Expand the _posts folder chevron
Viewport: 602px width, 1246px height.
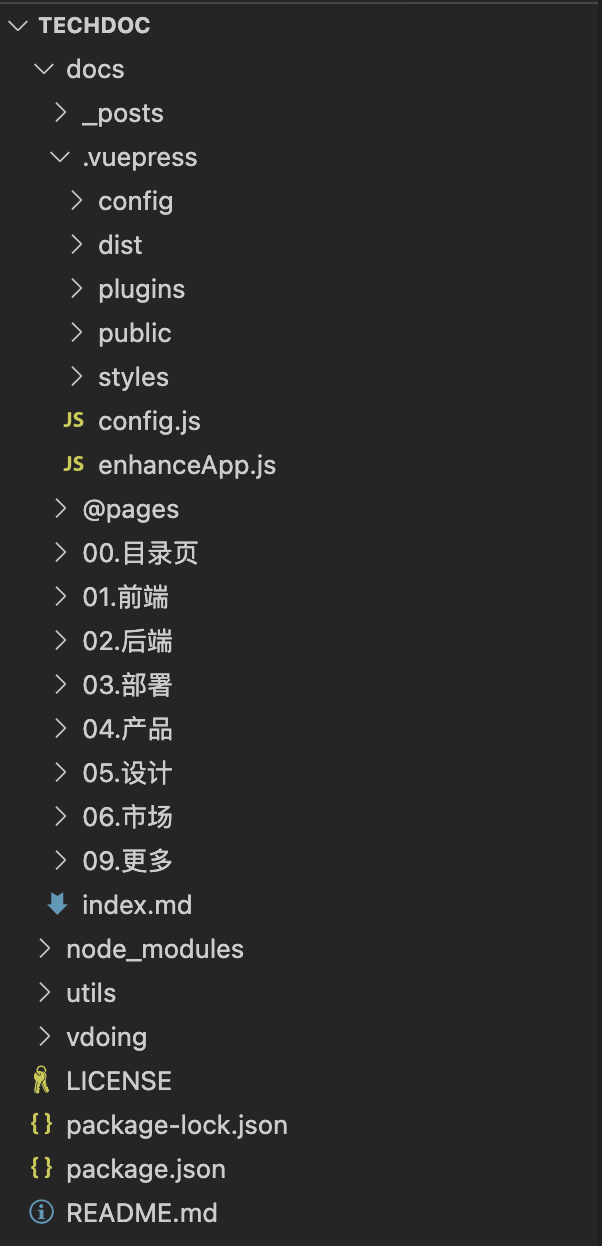60,113
